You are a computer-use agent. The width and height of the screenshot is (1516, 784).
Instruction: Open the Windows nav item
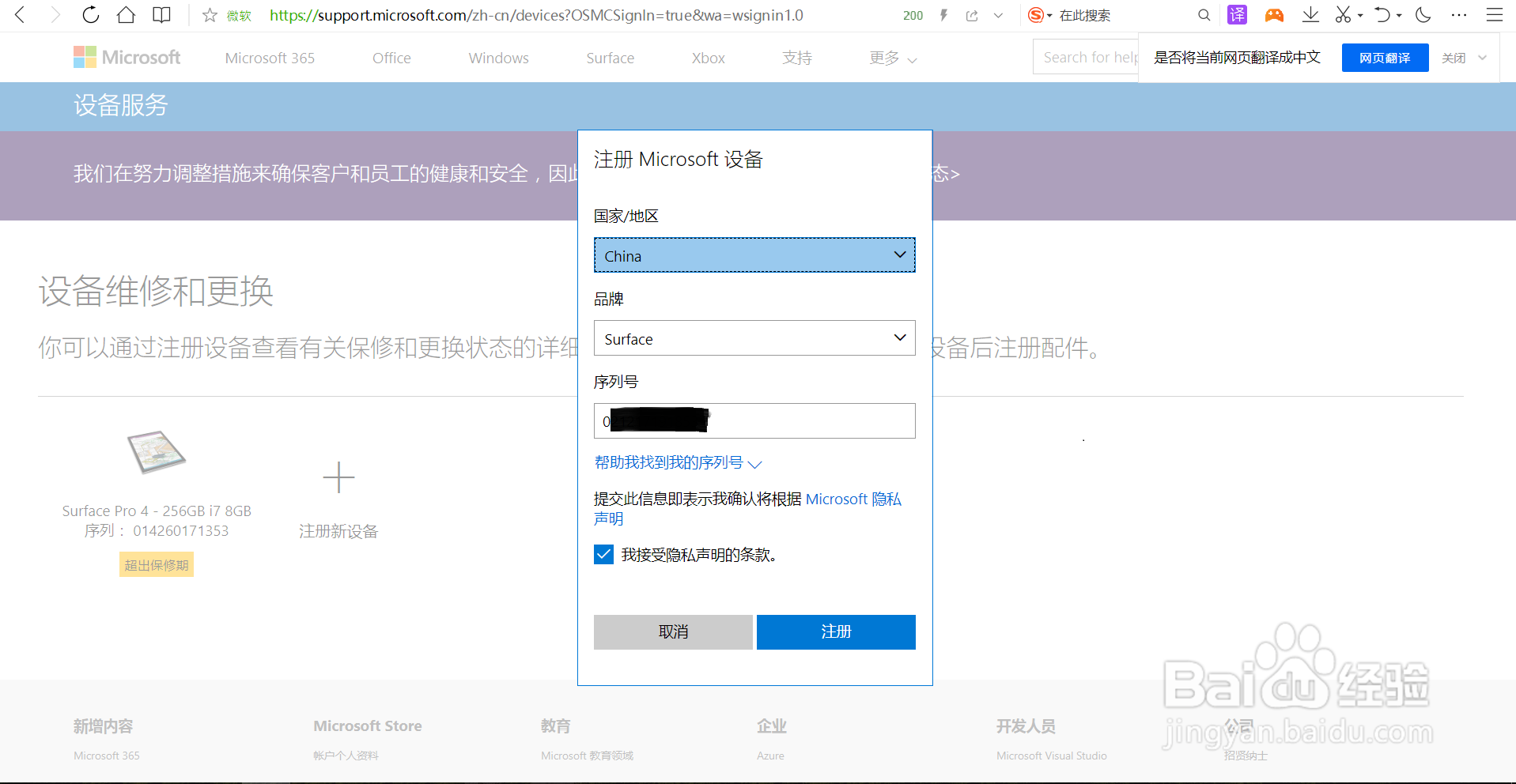click(x=498, y=58)
